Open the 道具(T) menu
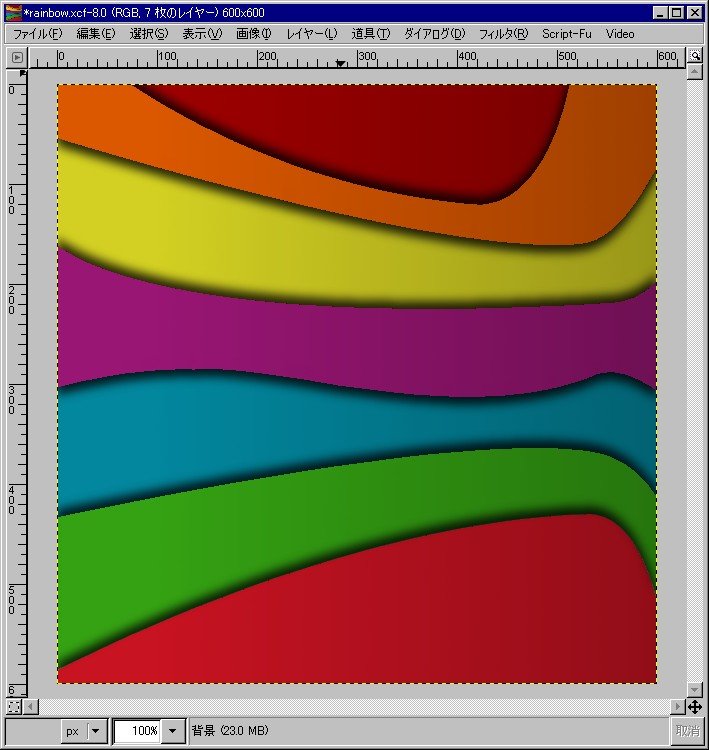This screenshot has width=709, height=750. (371, 34)
